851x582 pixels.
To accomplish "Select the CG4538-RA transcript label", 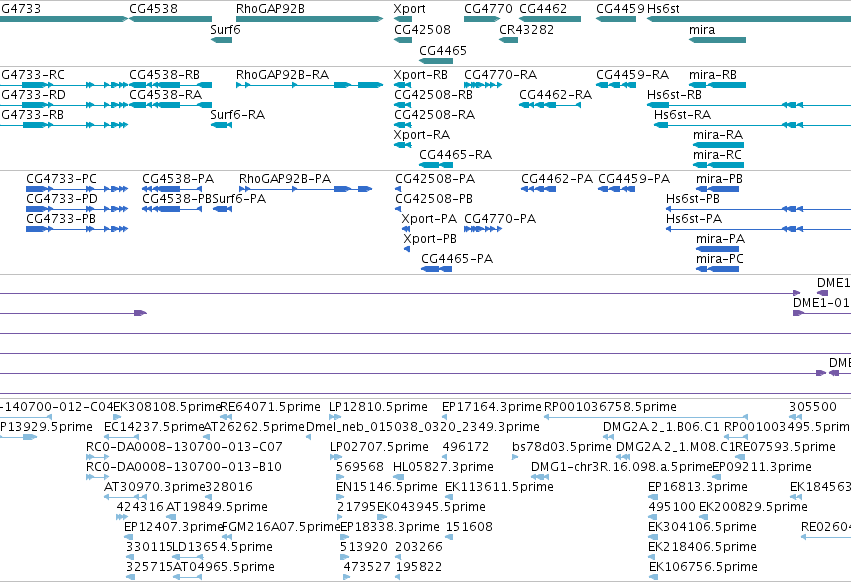I will point(166,94).
